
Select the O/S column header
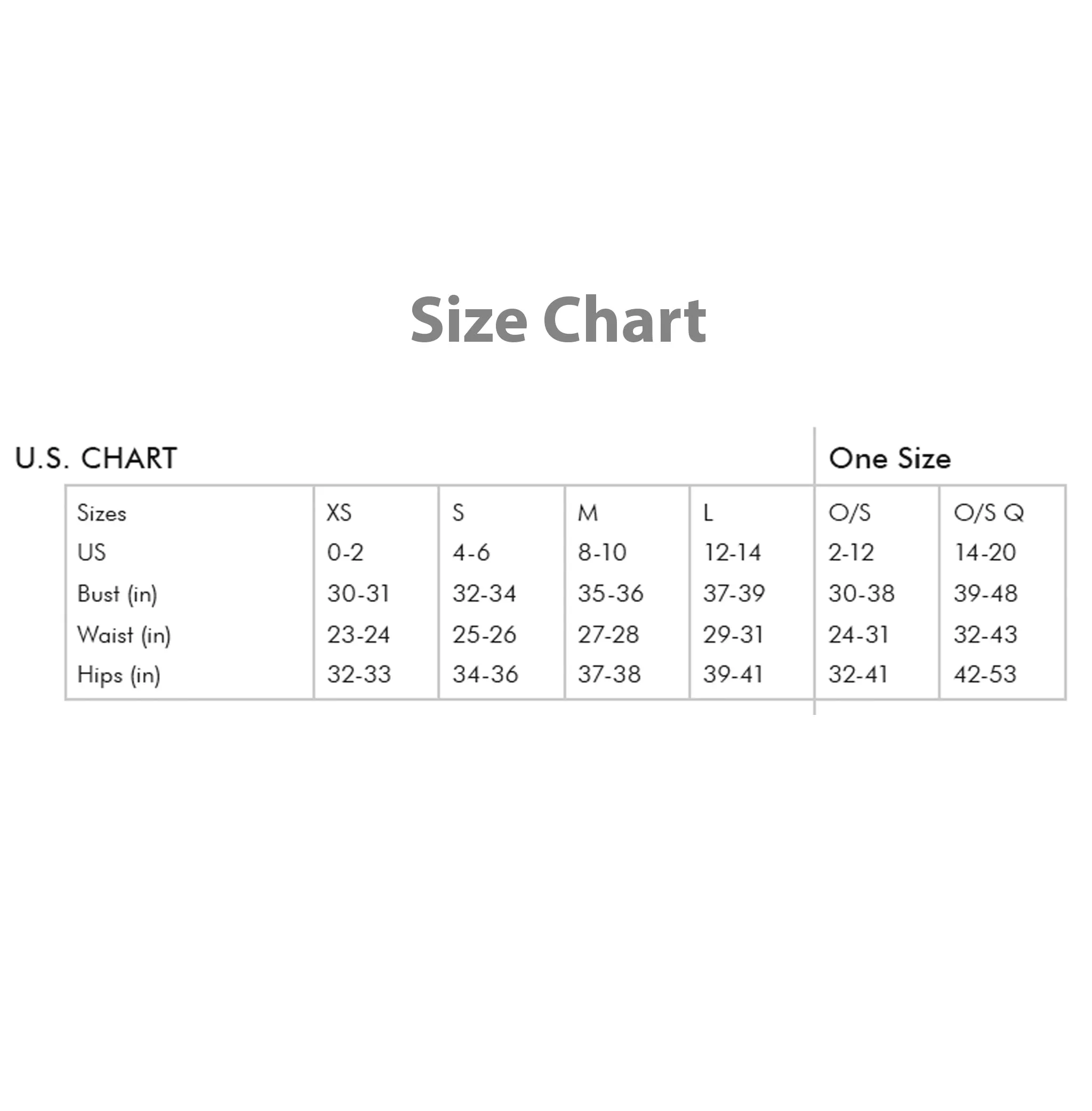click(849, 512)
